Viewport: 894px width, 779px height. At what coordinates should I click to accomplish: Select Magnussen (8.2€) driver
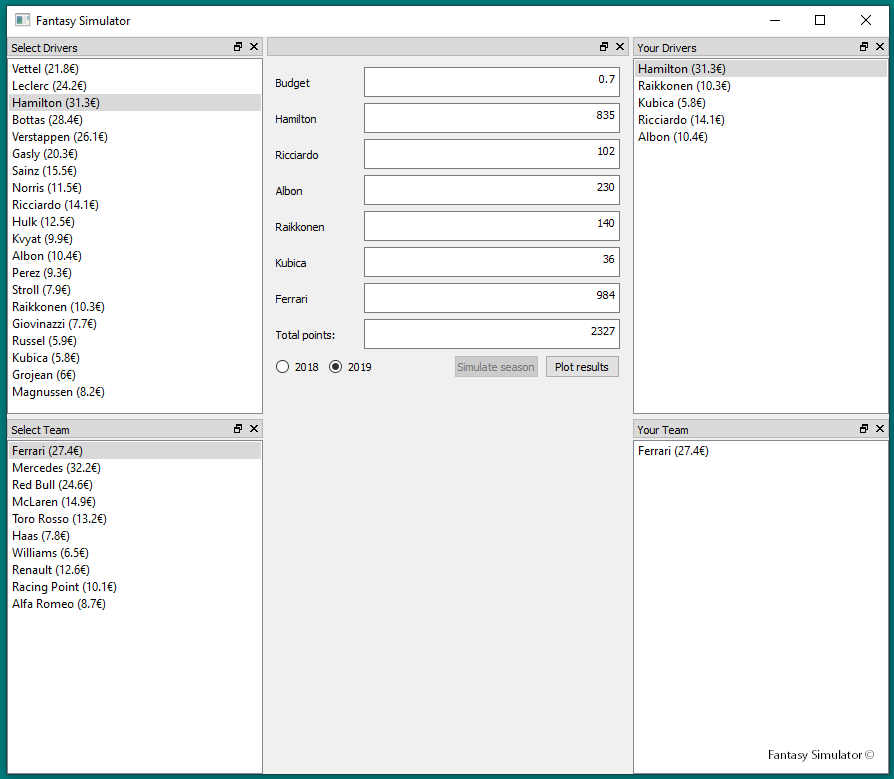tap(135, 392)
